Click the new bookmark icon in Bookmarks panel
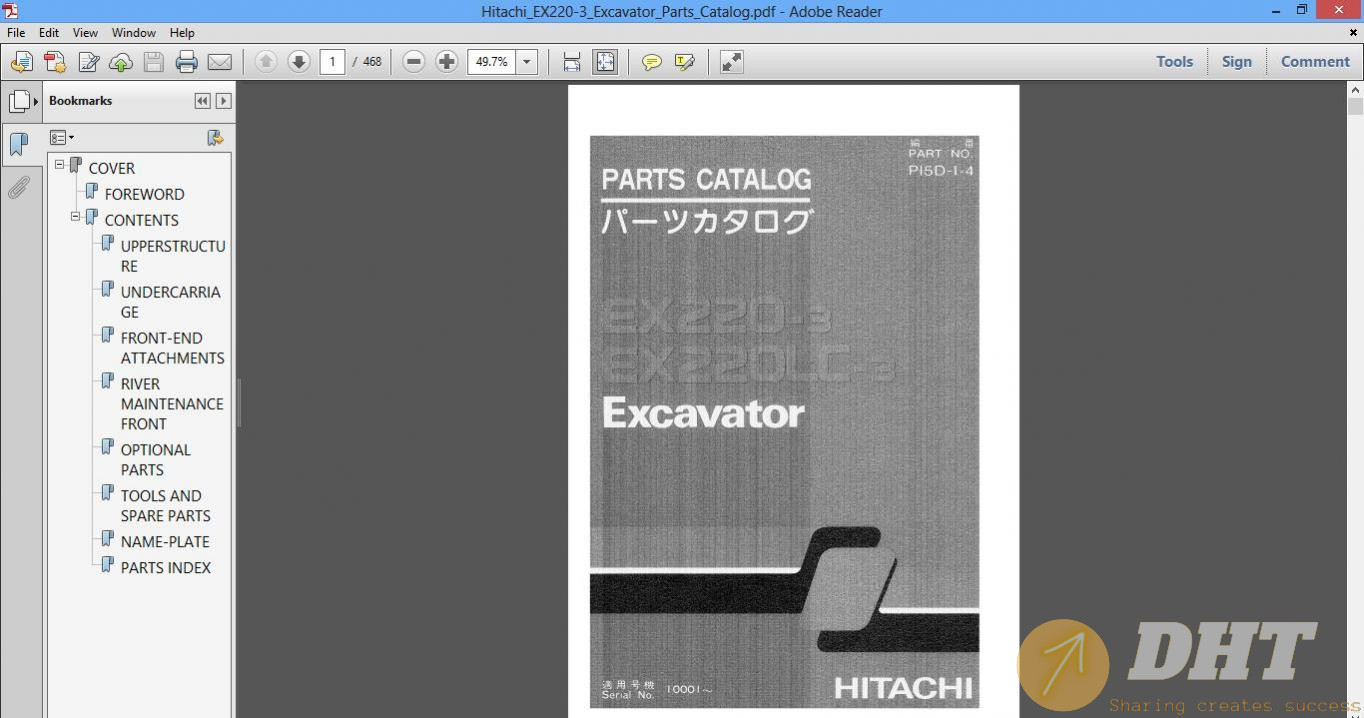Image resolution: width=1364 pixels, height=718 pixels. [x=214, y=138]
